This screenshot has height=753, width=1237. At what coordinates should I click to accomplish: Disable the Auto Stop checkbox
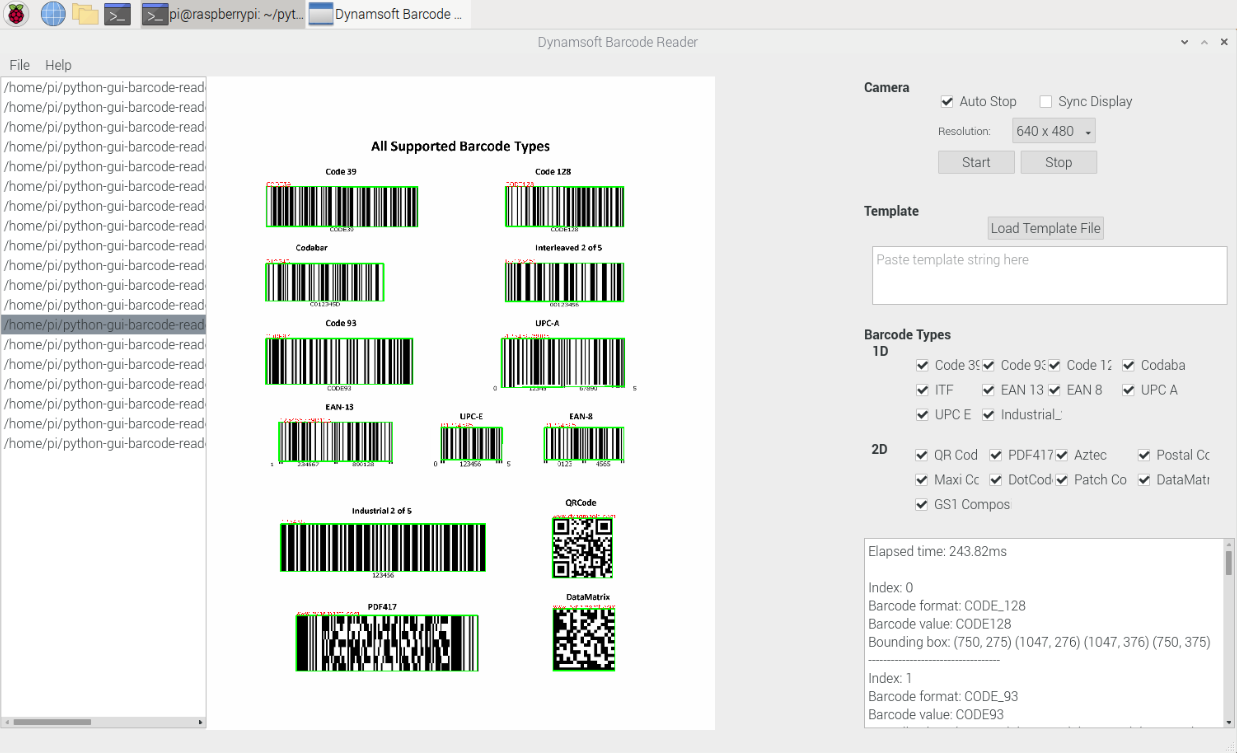pos(947,102)
